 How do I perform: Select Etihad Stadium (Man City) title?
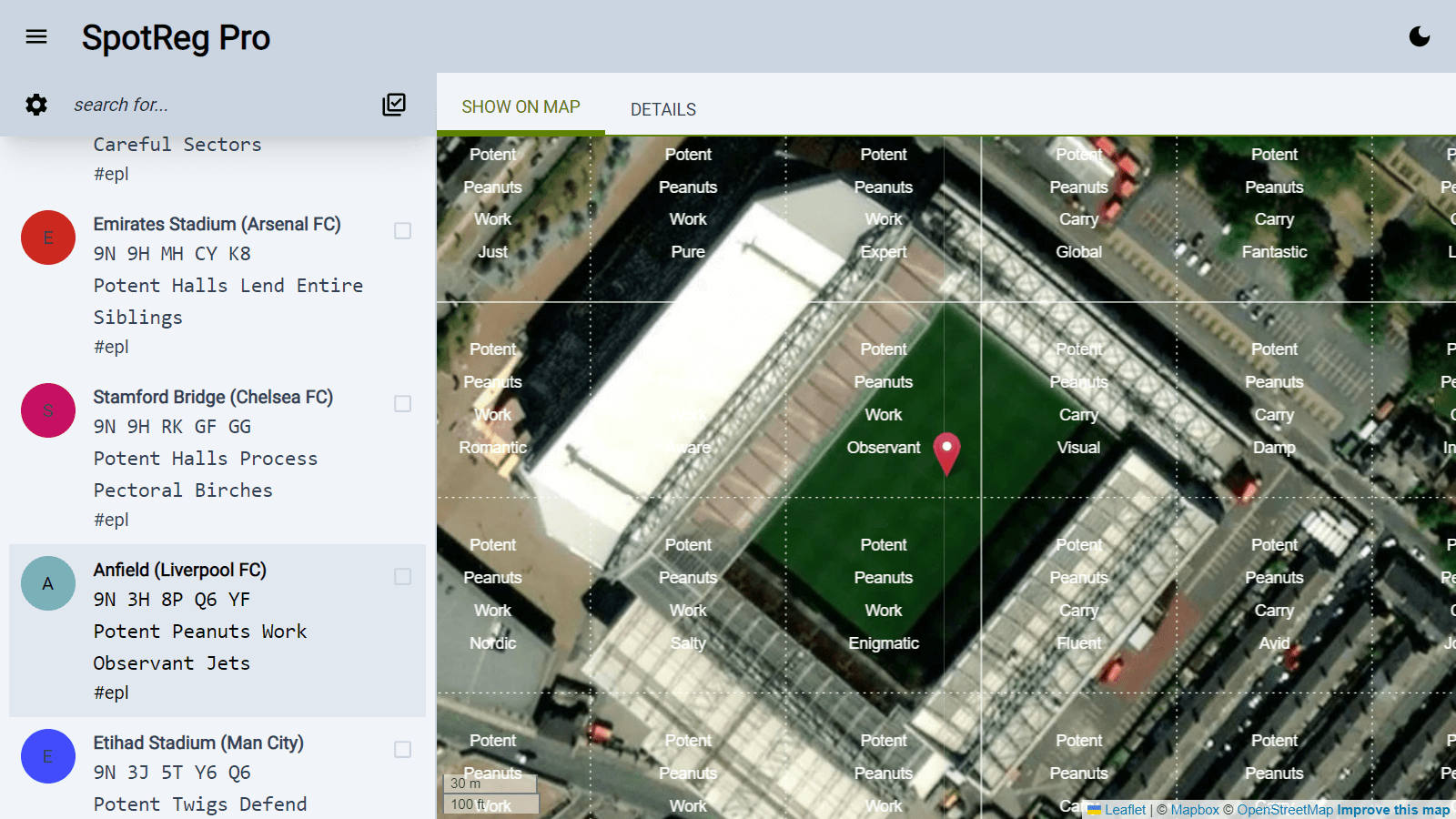(198, 743)
